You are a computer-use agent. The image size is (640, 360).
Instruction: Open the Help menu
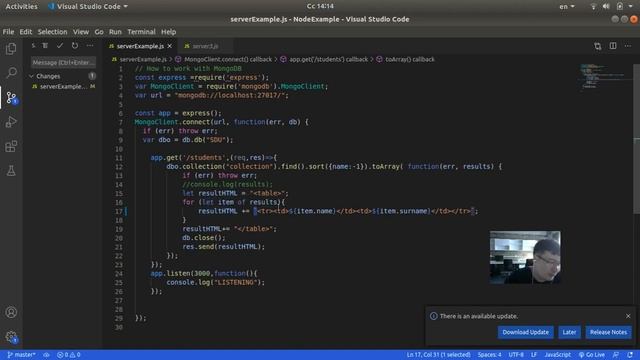168,32
